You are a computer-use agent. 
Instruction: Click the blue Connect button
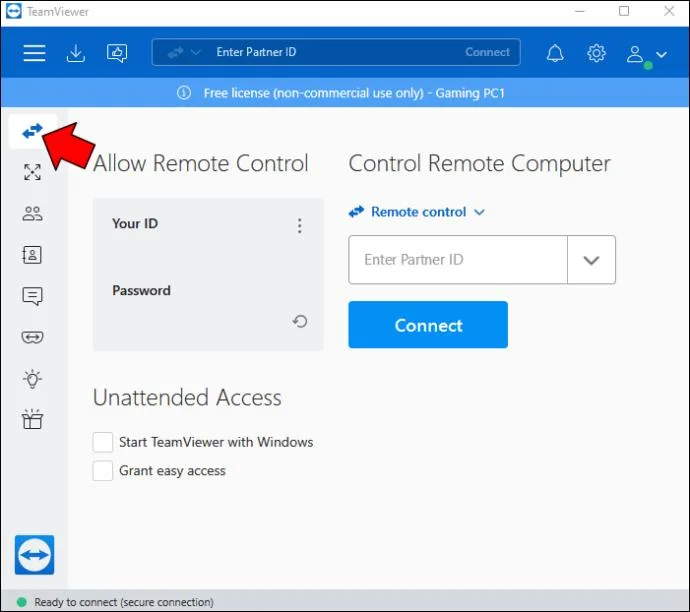428,325
